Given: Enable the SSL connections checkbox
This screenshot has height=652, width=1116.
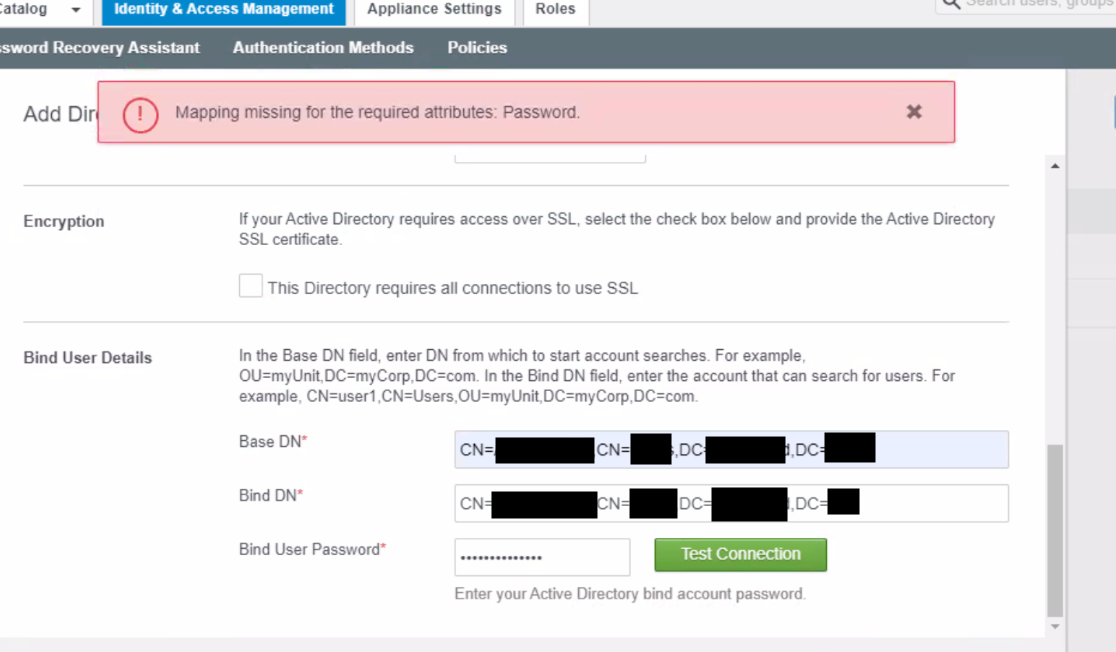Looking at the screenshot, I should [x=251, y=287].
